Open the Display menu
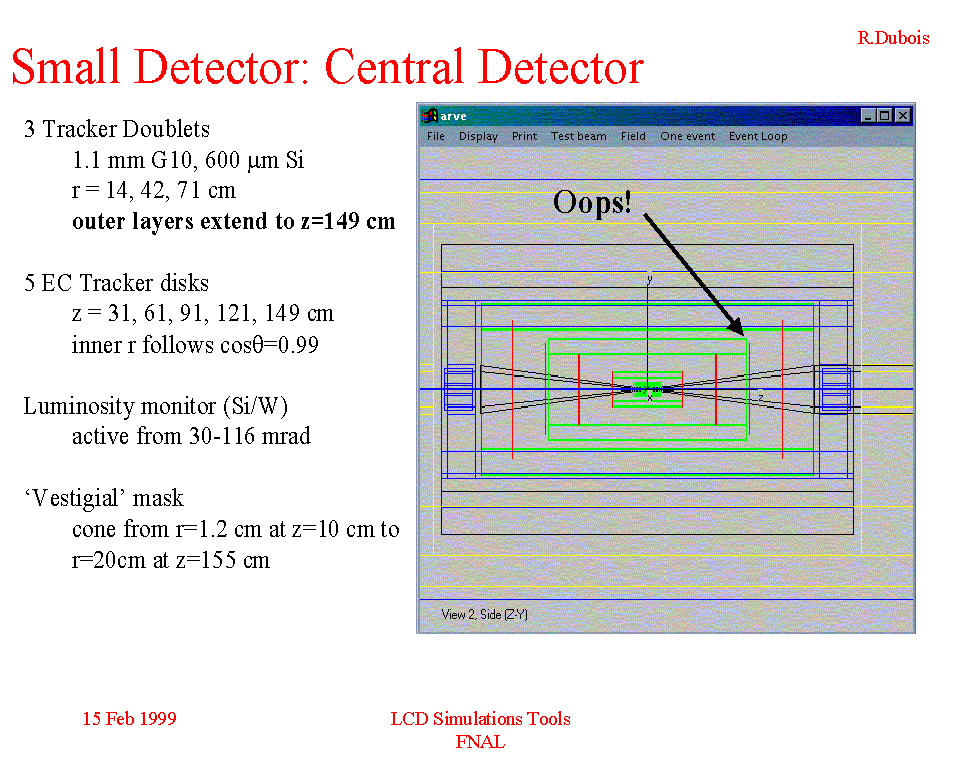 [x=478, y=136]
